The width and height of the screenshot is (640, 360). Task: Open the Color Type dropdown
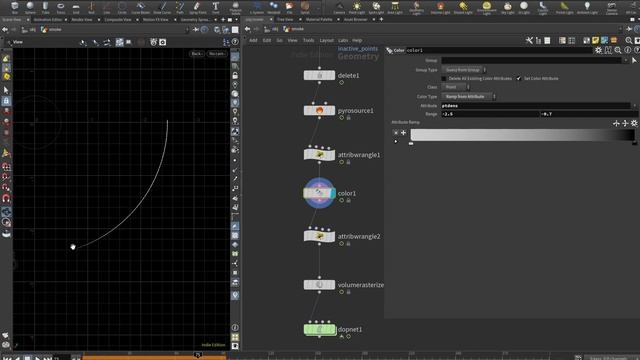(x=469, y=97)
